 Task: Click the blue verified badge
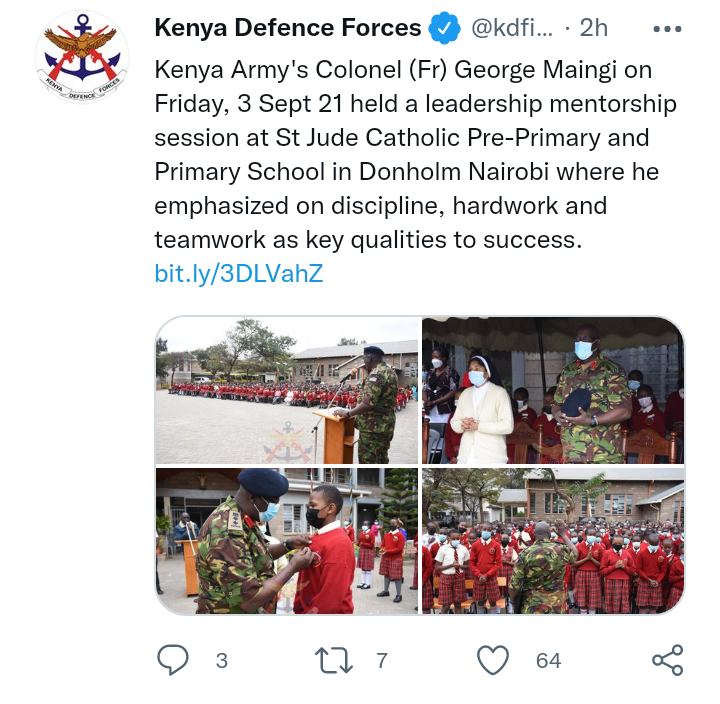pos(444,28)
